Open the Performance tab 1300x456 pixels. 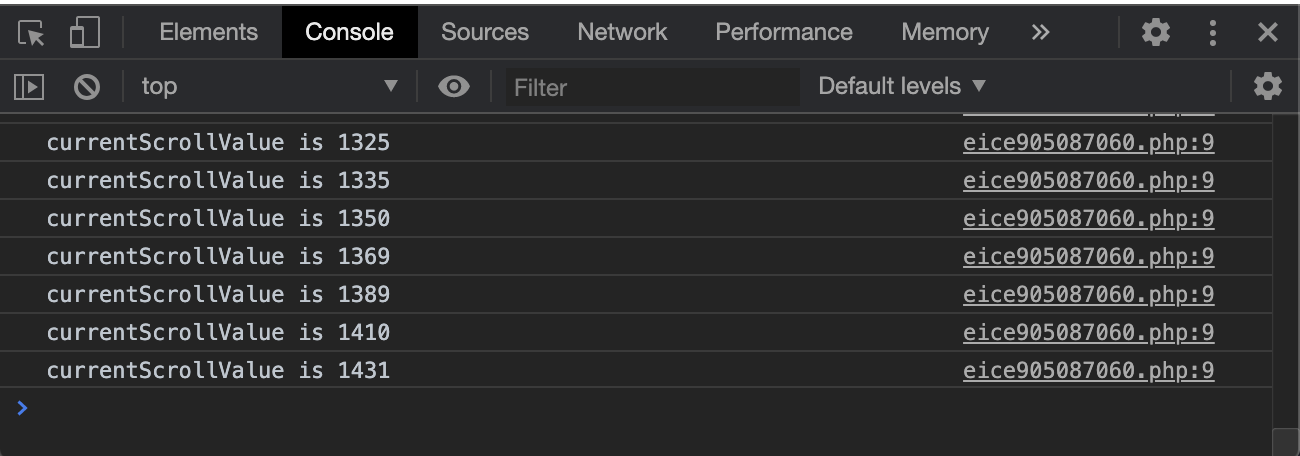(784, 33)
